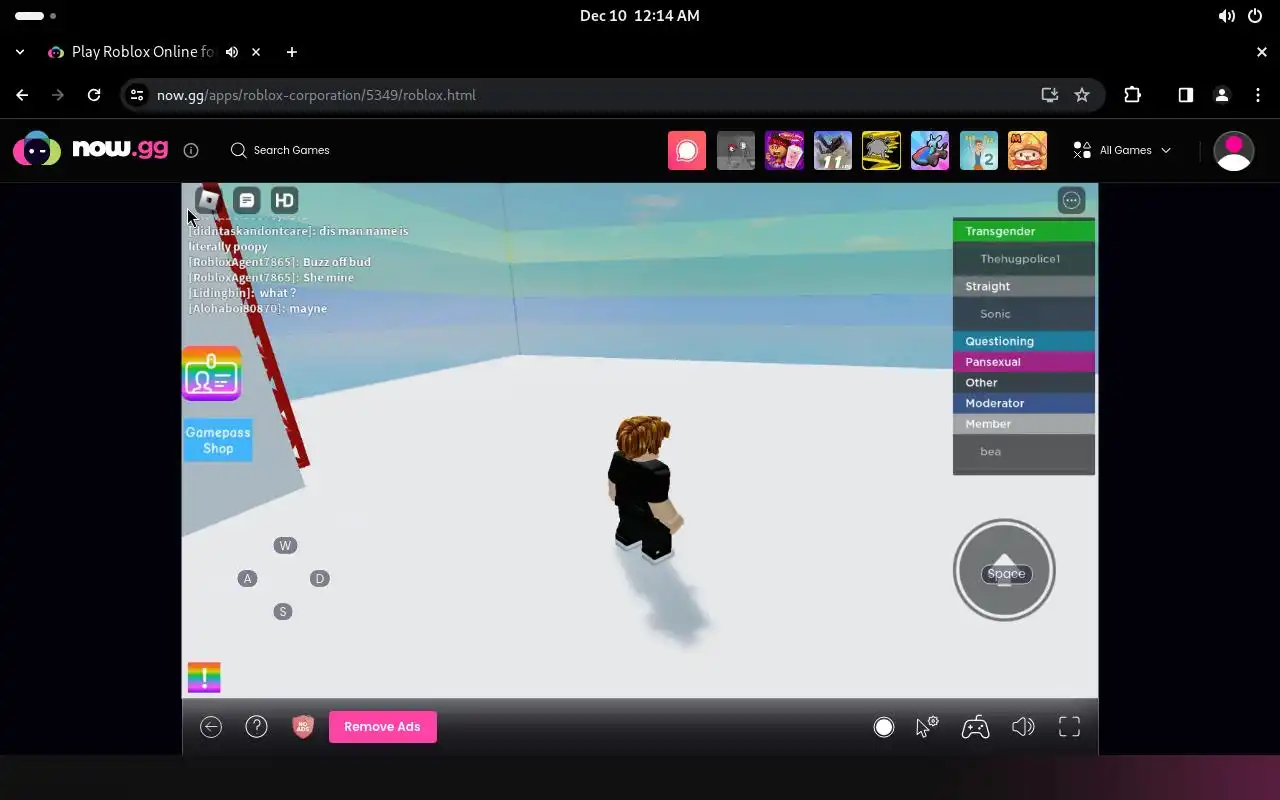Open the in-game three-dot options menu
This screenshot has height=800, width=1280.
click(1071, 200)
